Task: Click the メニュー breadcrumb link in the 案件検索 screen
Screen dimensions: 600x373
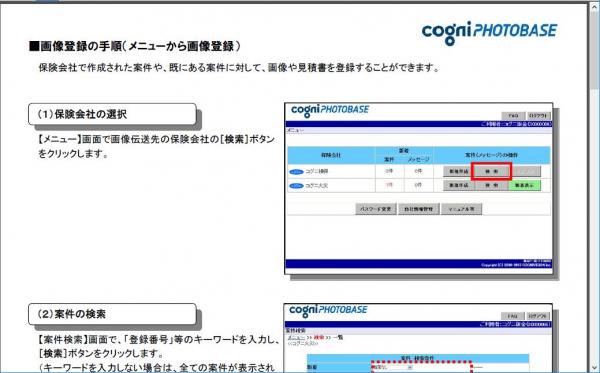Action: [296, 338]
